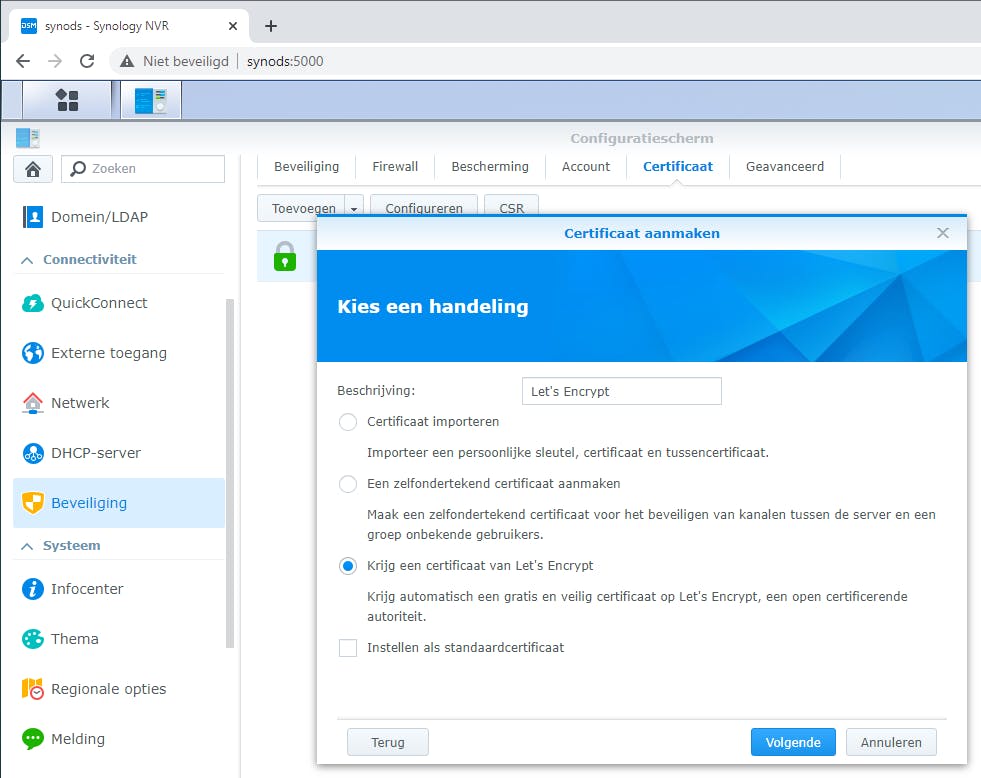Viewport: 981px width, 778px height.
Task: Go to the Control Panel home icon
Action: [33, 169]
